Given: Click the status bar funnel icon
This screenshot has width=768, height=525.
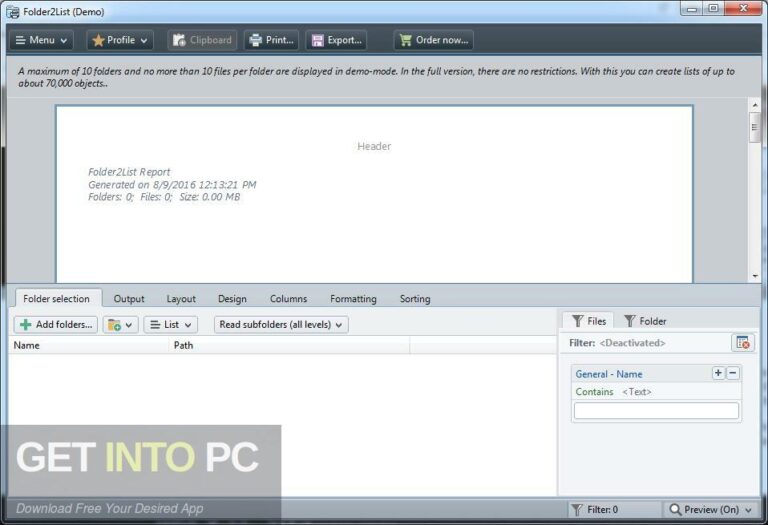Looking at the screenshot, I should [577, 510].
